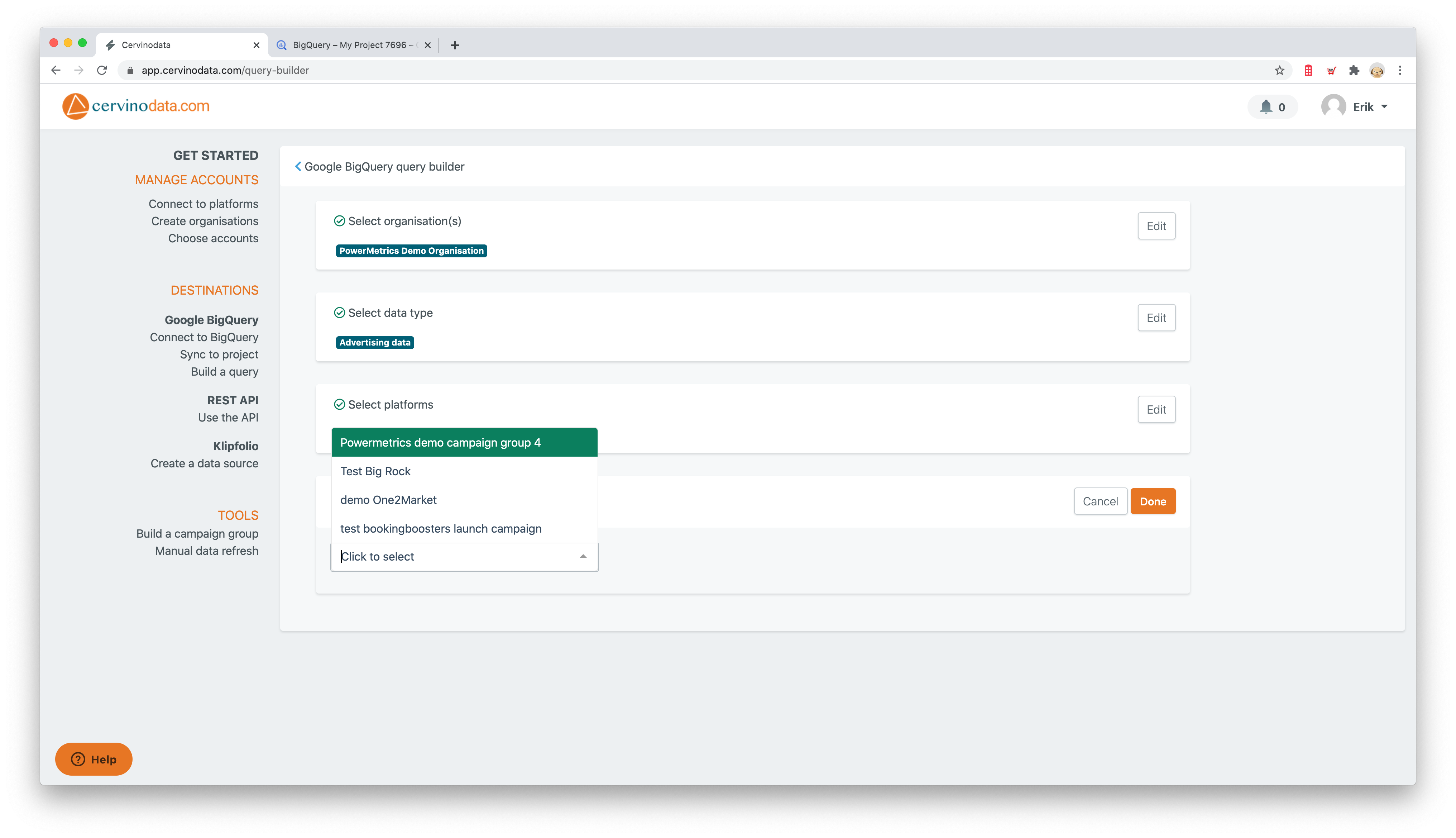This screenshot has height=838, width=1456.
Task: Open Use the API link
Action: click(x=228, y=418)
